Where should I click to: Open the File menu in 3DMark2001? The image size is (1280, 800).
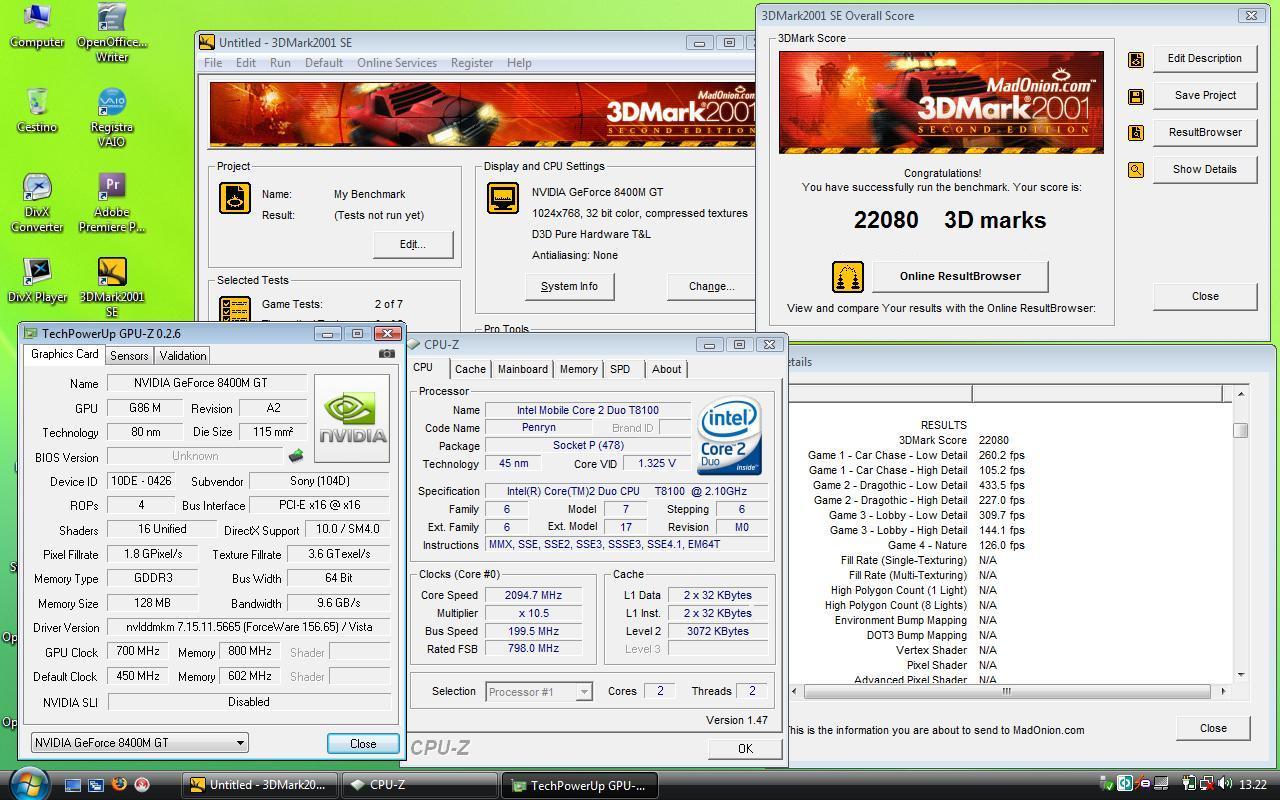[x=213, y=63]
